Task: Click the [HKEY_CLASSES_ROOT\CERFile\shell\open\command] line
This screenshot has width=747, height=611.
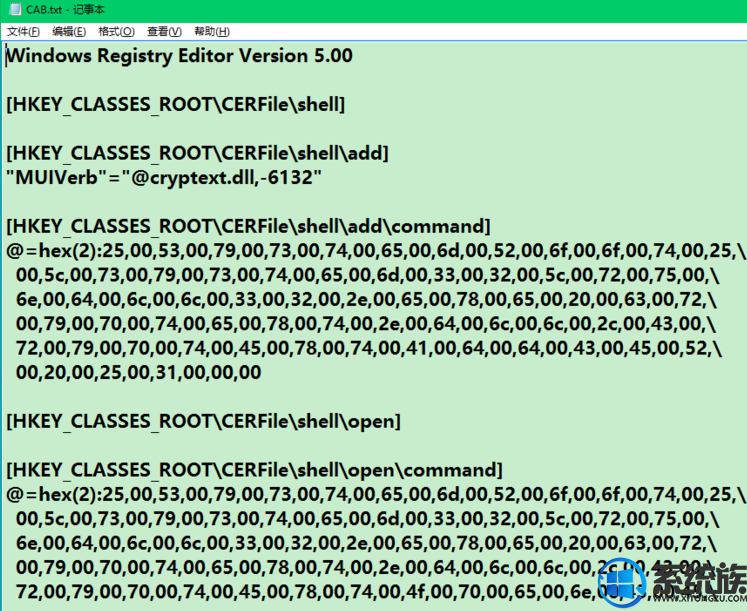Action: [x=254, y=470]
